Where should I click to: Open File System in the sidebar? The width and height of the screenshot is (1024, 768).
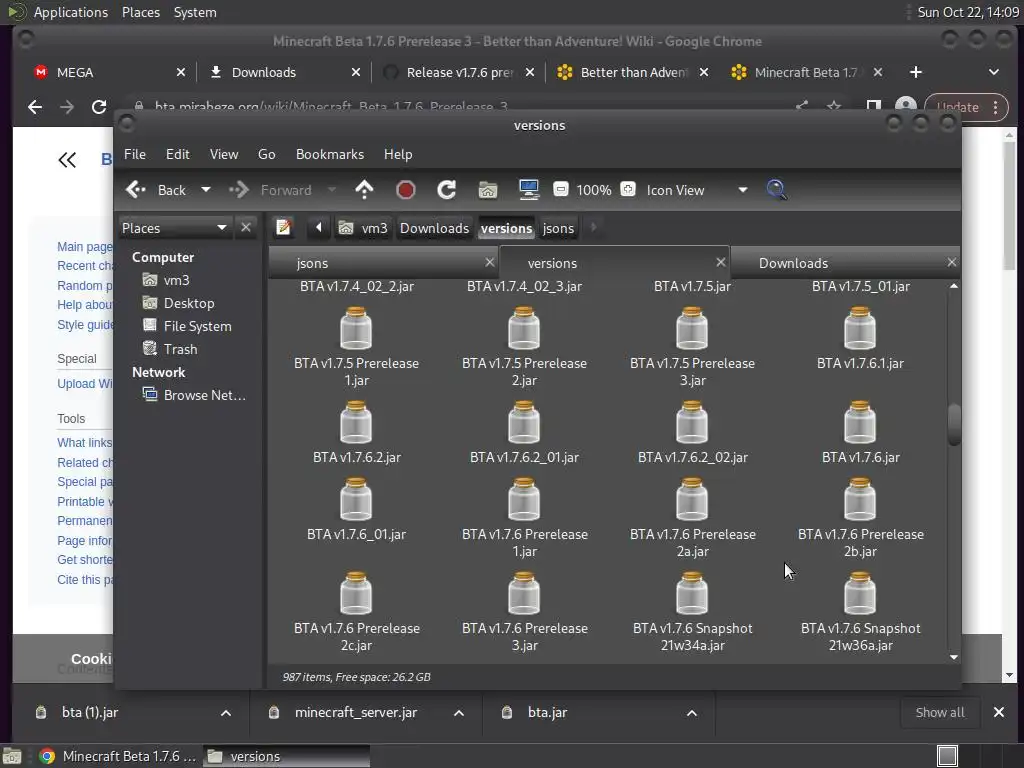(197, 326)
